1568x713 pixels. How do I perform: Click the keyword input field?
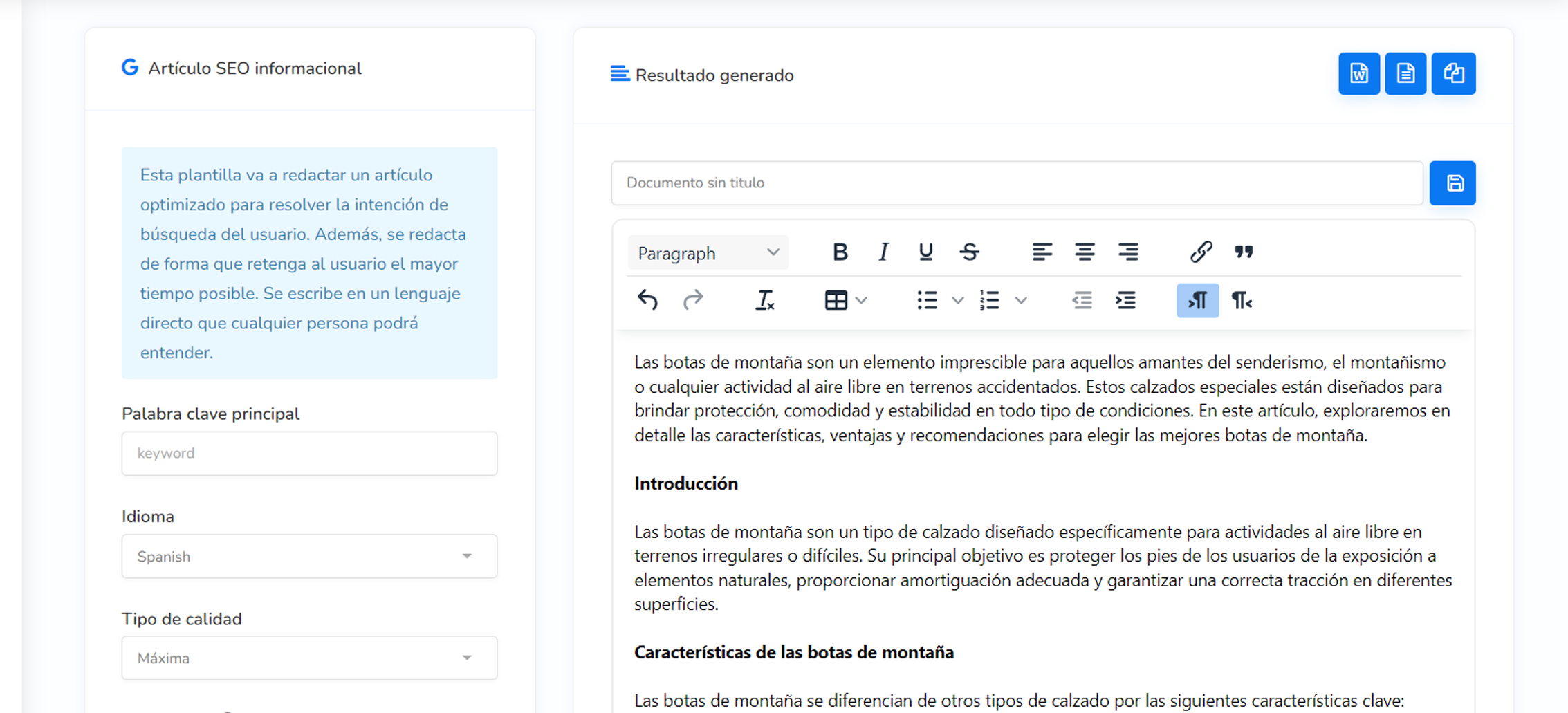(309, 453)
